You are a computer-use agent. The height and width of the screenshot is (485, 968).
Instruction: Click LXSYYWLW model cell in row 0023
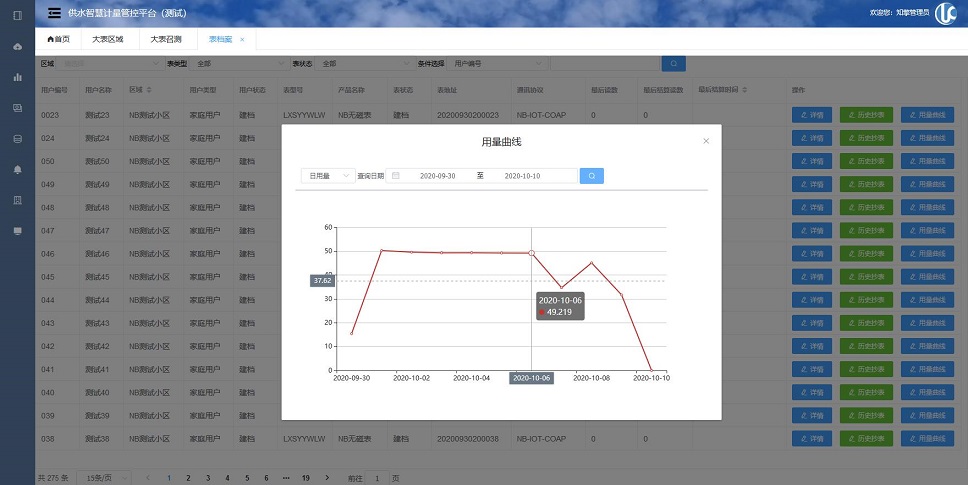(304, 115)
